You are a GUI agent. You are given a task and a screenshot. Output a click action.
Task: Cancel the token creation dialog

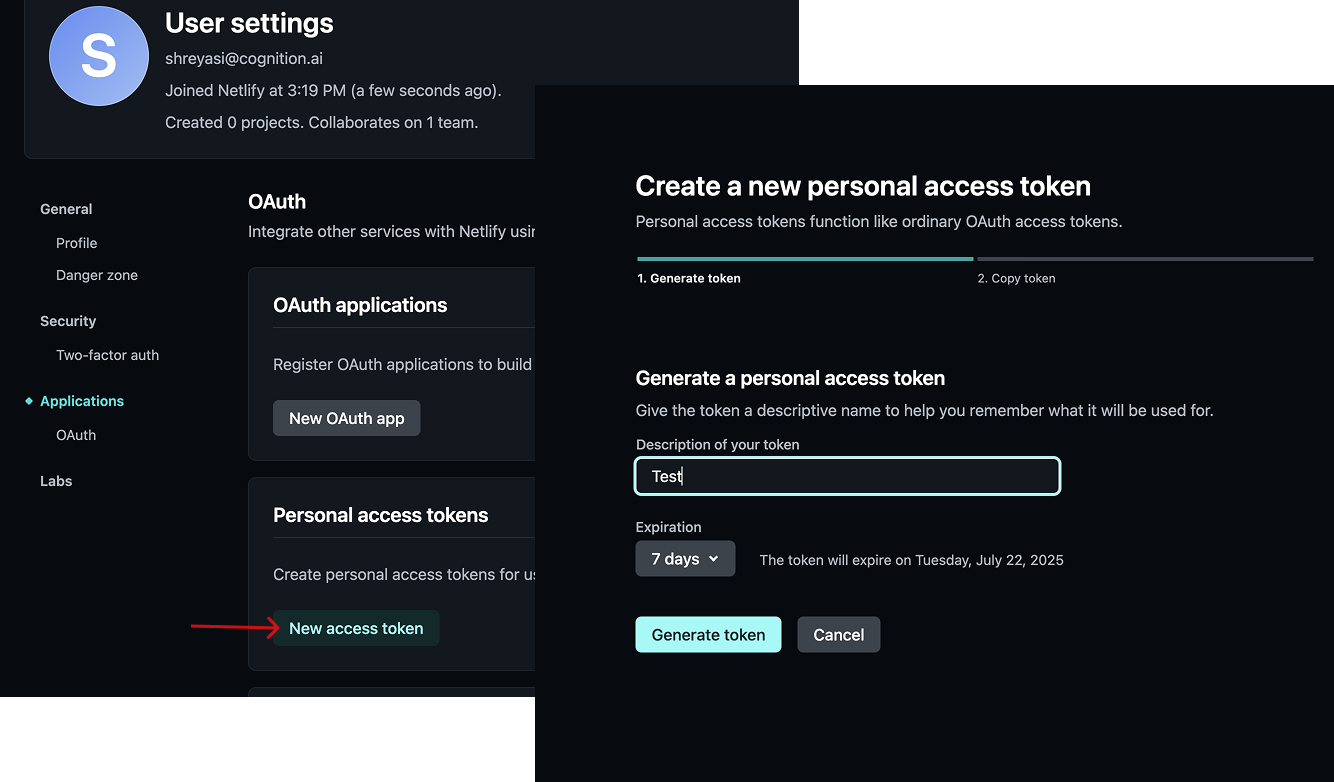point(838,634)
